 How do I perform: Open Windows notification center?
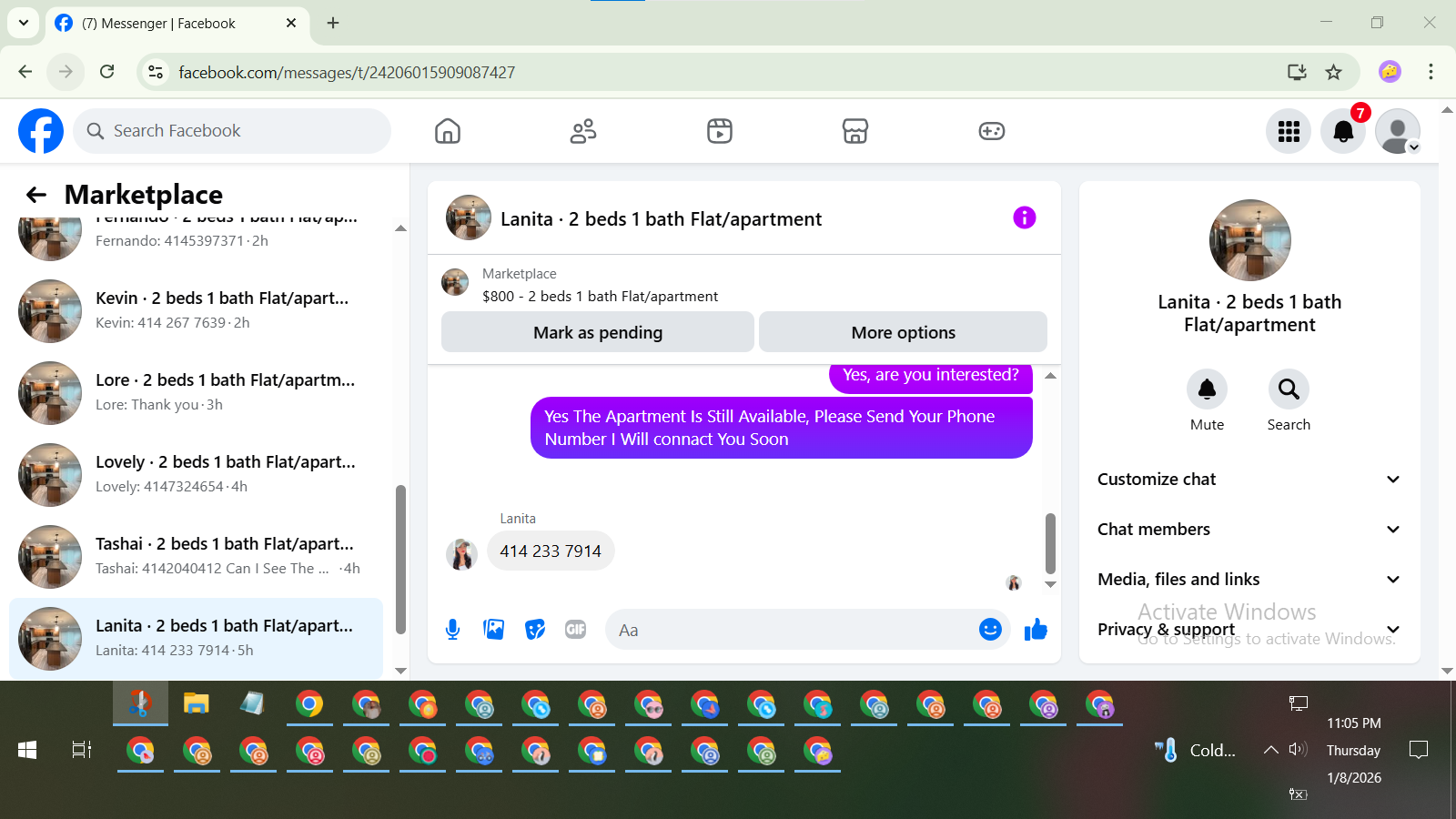[x=1419, y=750]
